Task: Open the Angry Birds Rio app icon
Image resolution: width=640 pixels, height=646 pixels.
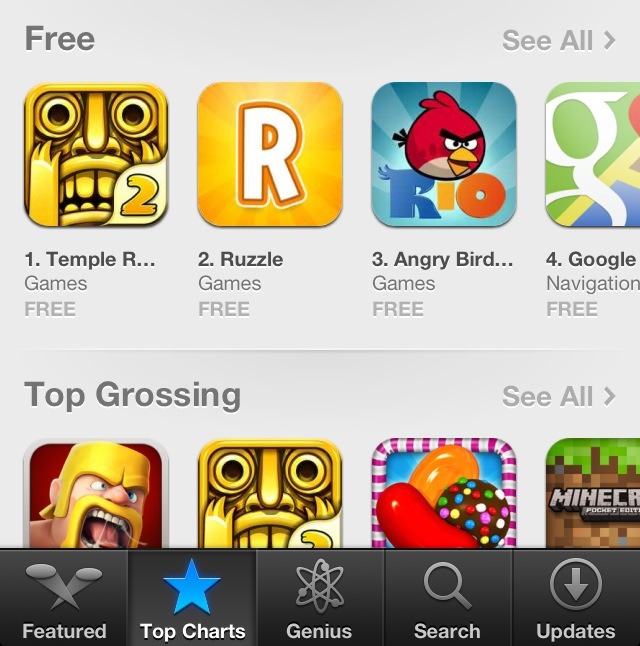Action: point(444,154)
